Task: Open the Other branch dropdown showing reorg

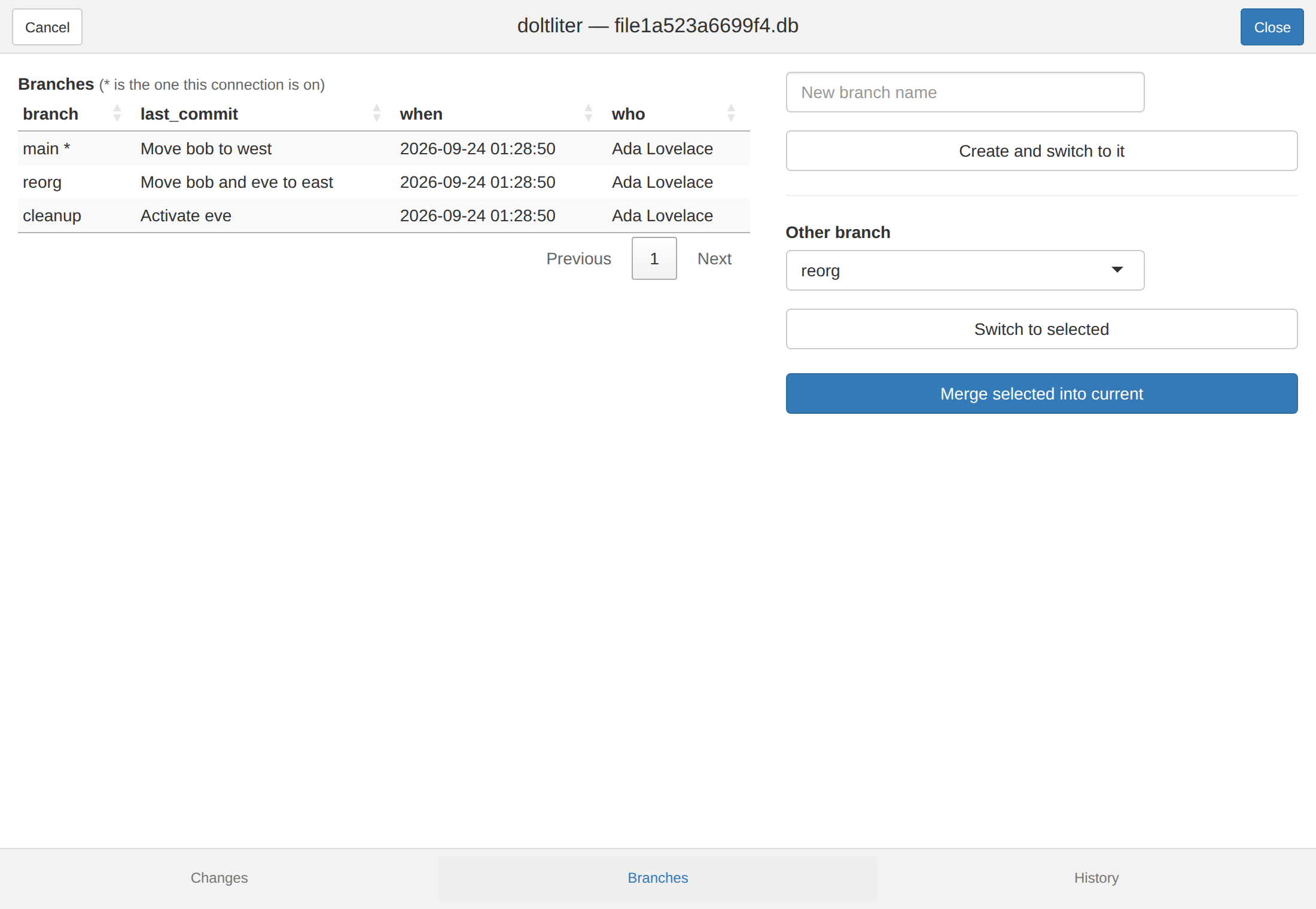Action: (x=965, y=270)
